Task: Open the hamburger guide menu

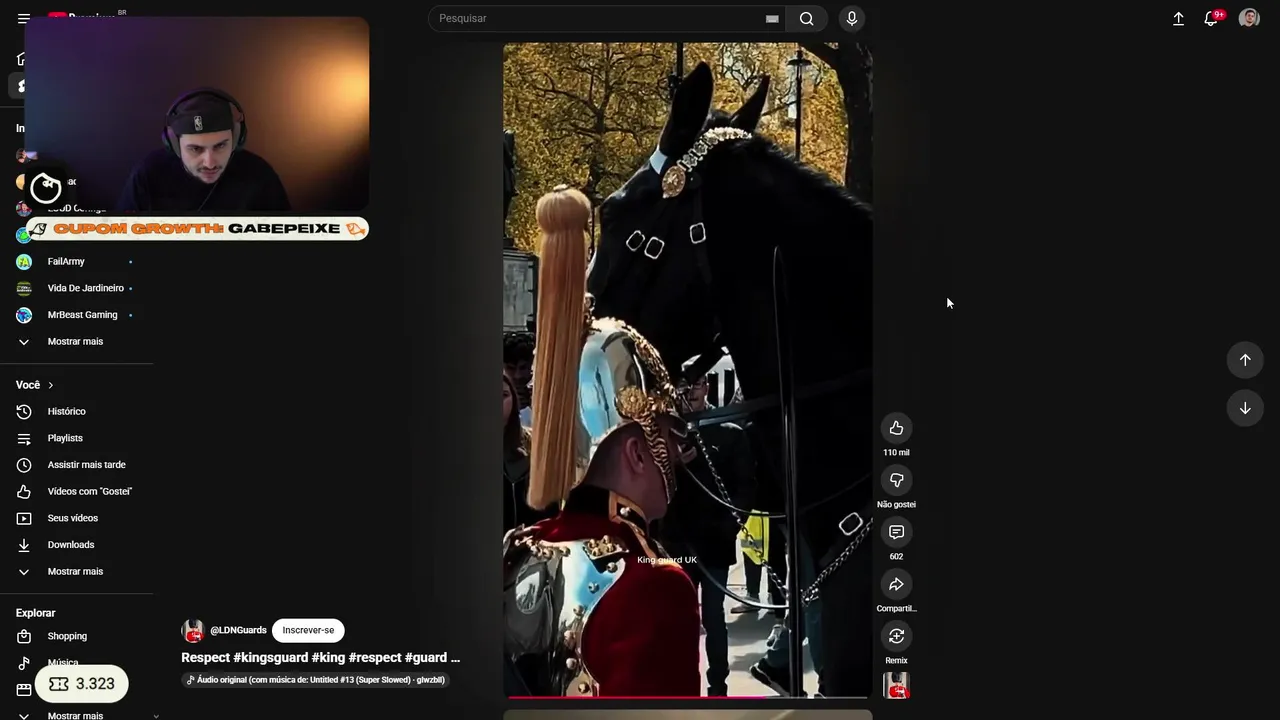Action: (24, 19)
